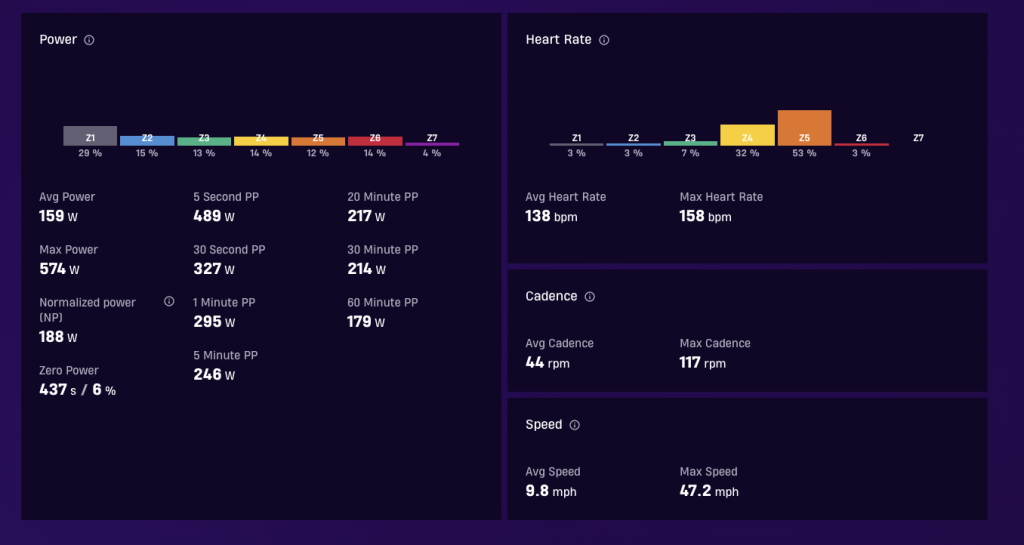Select the orange Z5 power zone bar

[x=318, y=141]
